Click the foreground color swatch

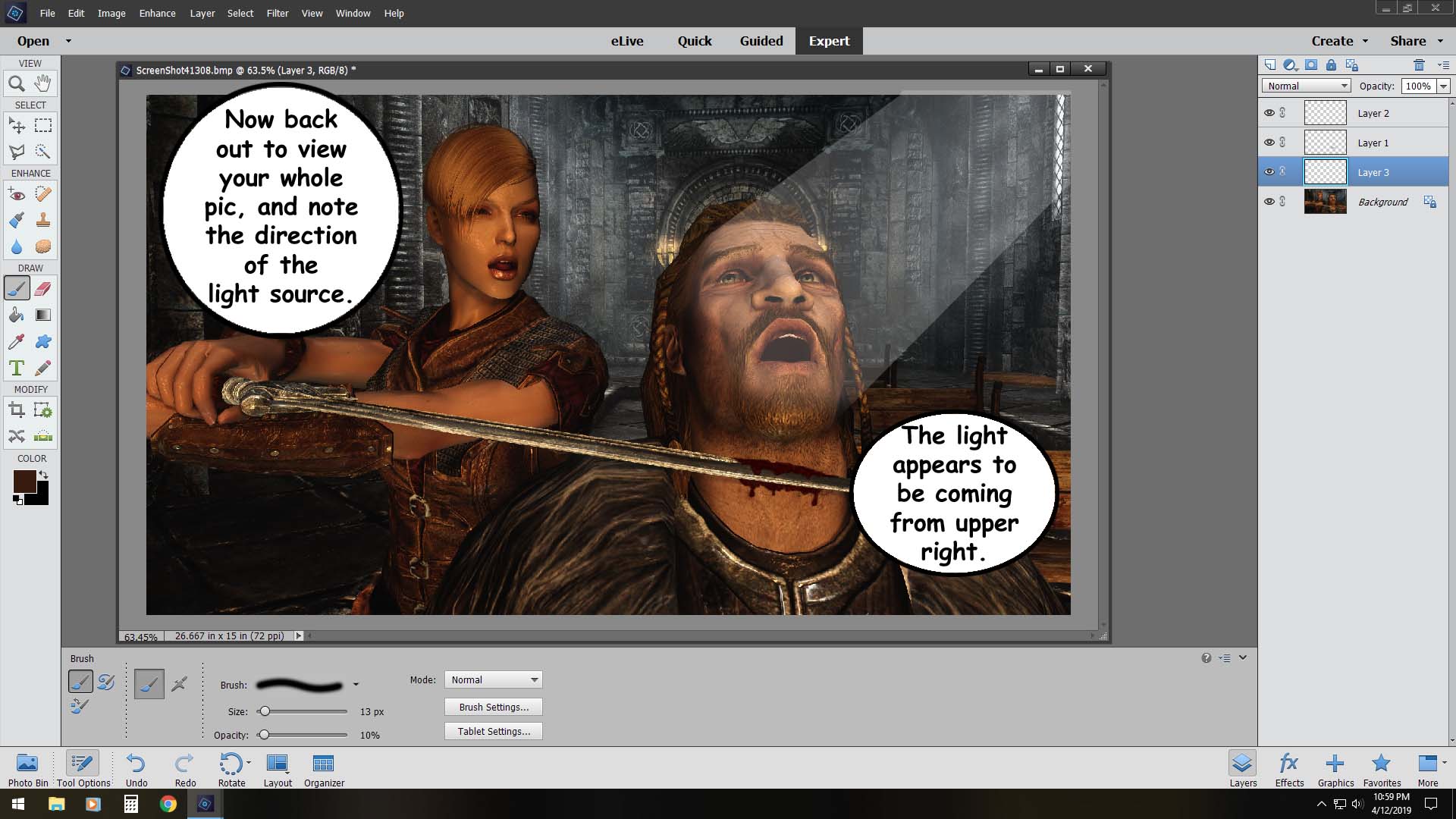click(24, 482)
